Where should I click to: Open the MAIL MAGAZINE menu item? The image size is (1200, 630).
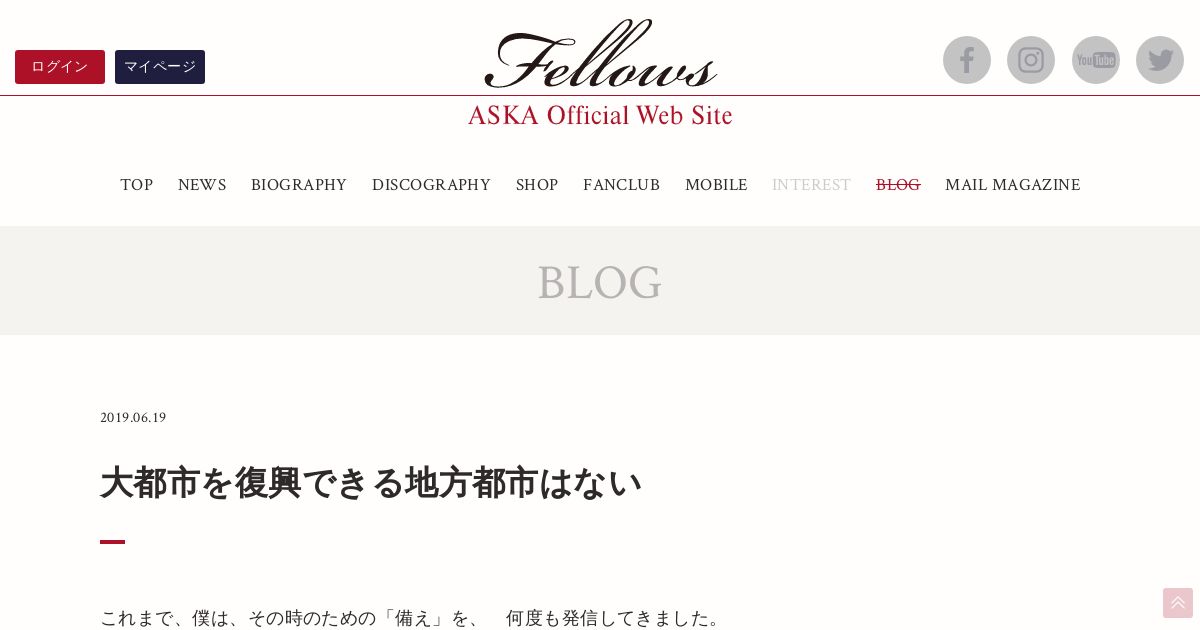1013,185
